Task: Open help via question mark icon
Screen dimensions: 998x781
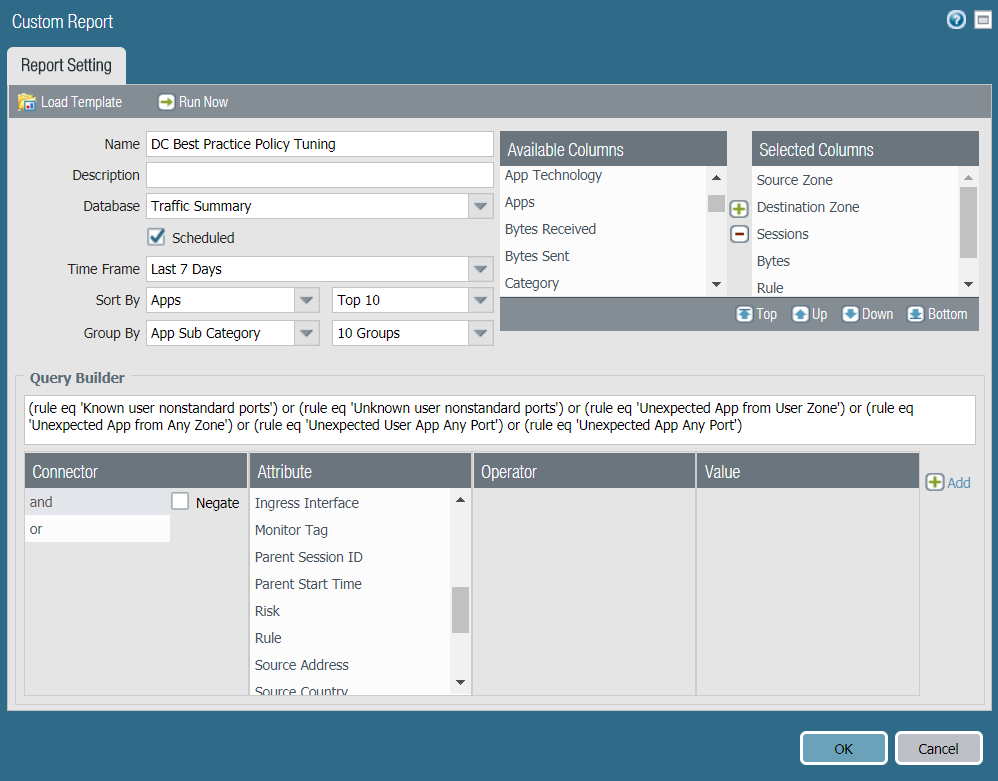Action: click(x=956, y=20)
